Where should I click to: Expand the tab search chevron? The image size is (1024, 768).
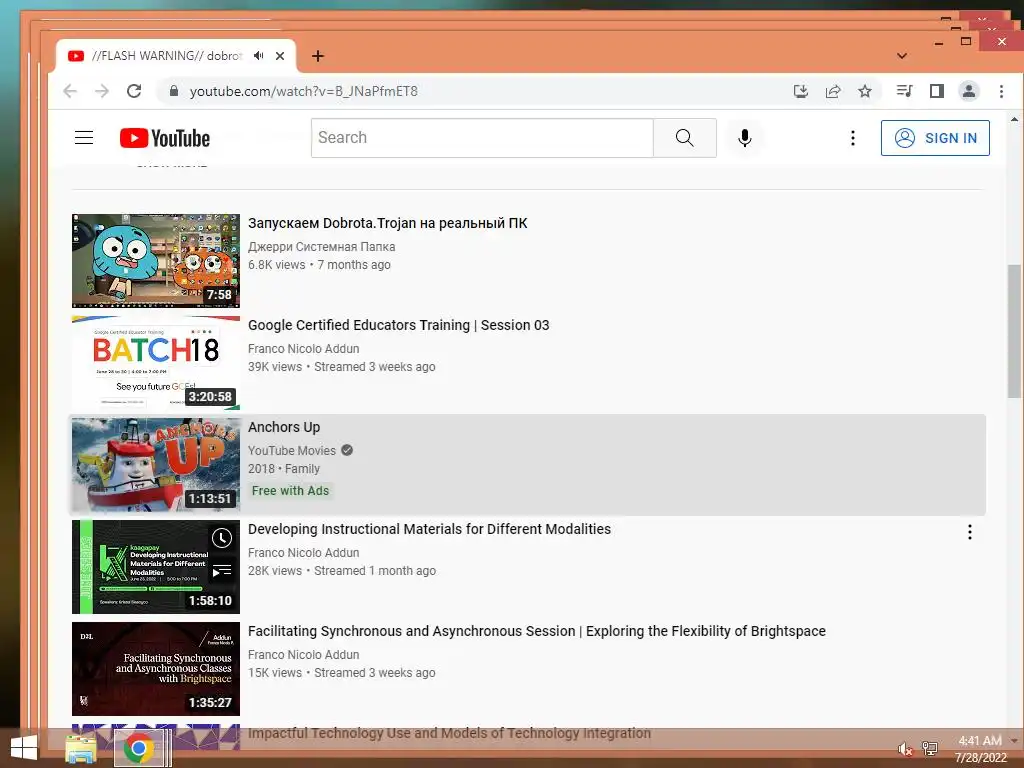902,56
